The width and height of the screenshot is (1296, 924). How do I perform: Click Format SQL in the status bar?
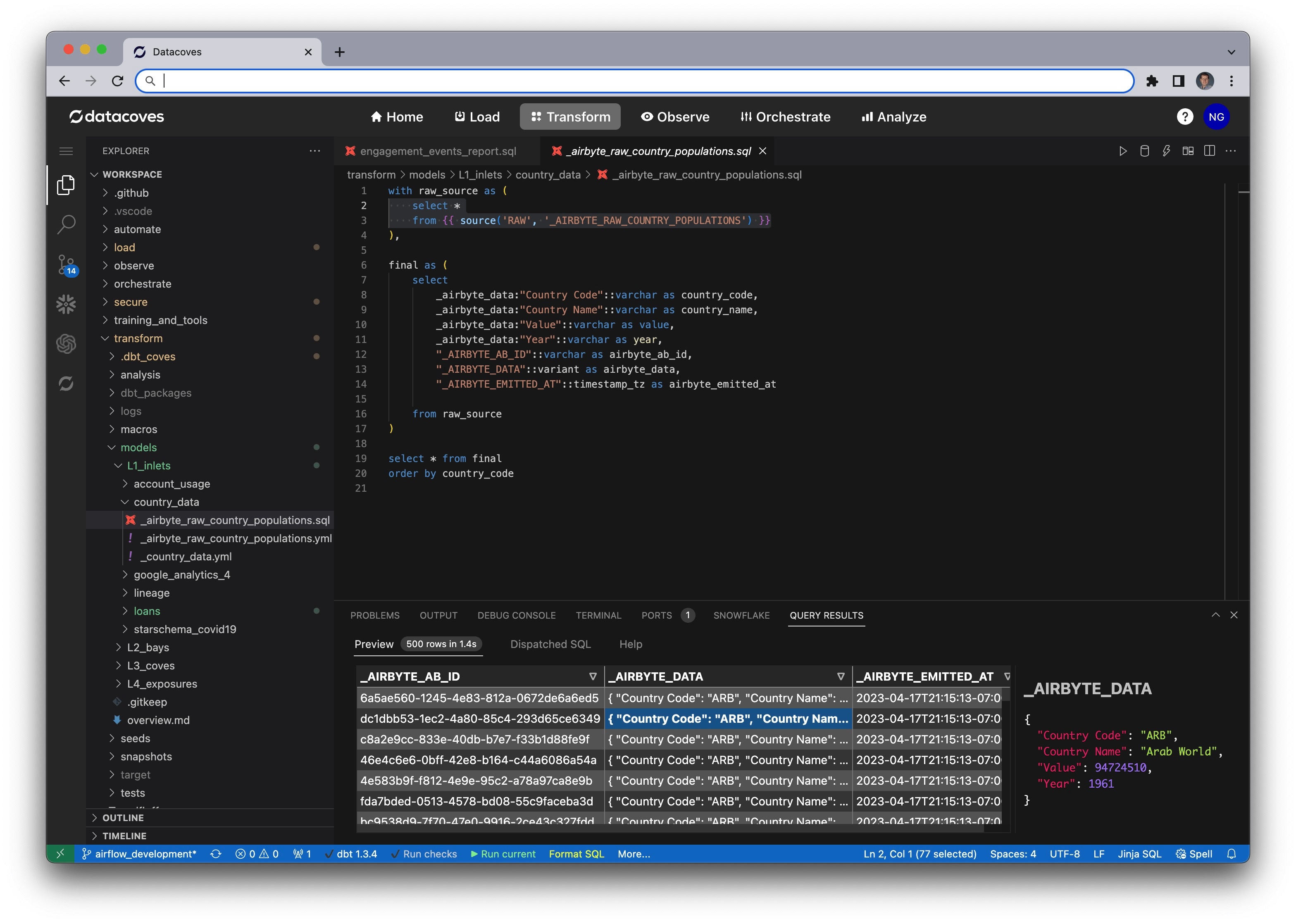577,854
